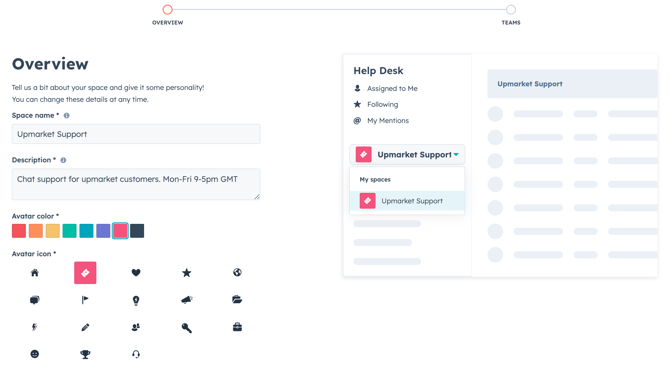Click the Description text area
The height and width of the screenshot is (375, 671).
point(136,184)
